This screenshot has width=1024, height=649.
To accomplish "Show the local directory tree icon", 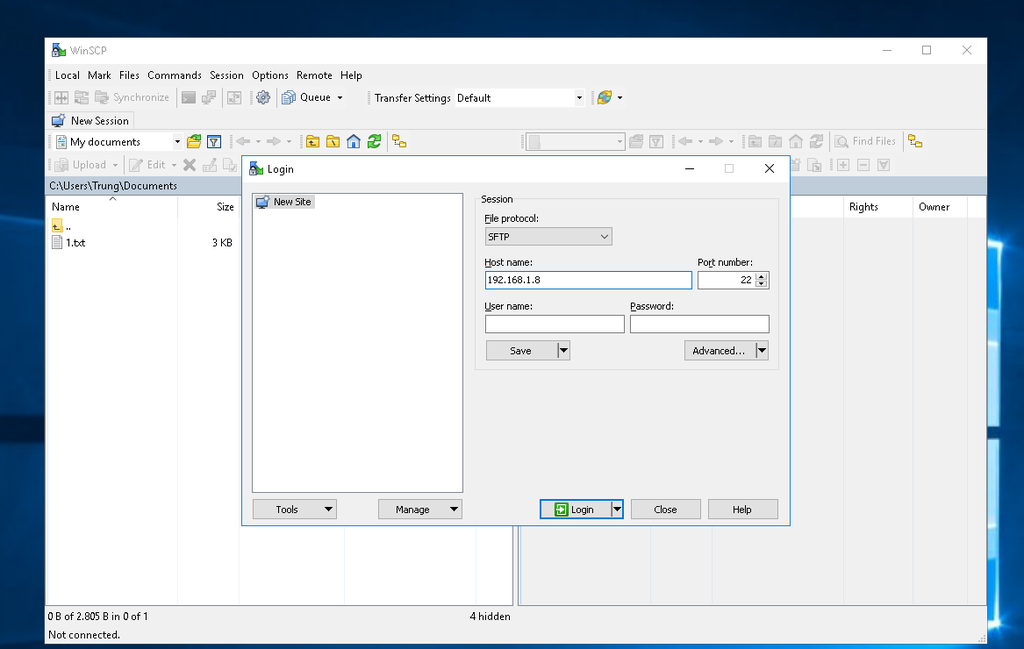I will coord(399,142).
